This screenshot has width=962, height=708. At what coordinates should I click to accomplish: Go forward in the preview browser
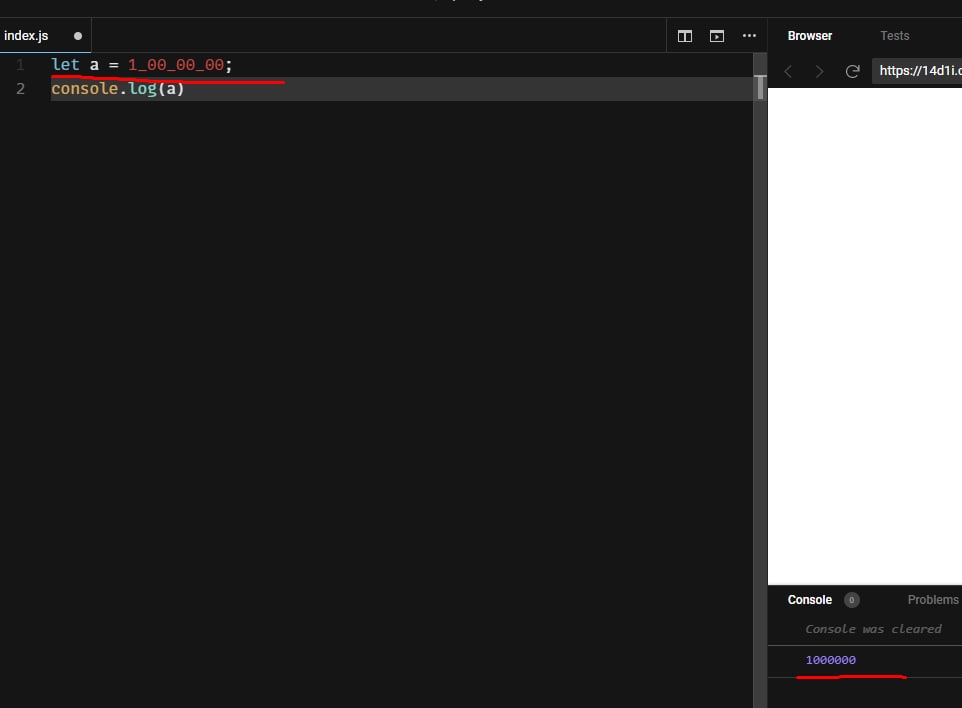[x=819, y=71]
